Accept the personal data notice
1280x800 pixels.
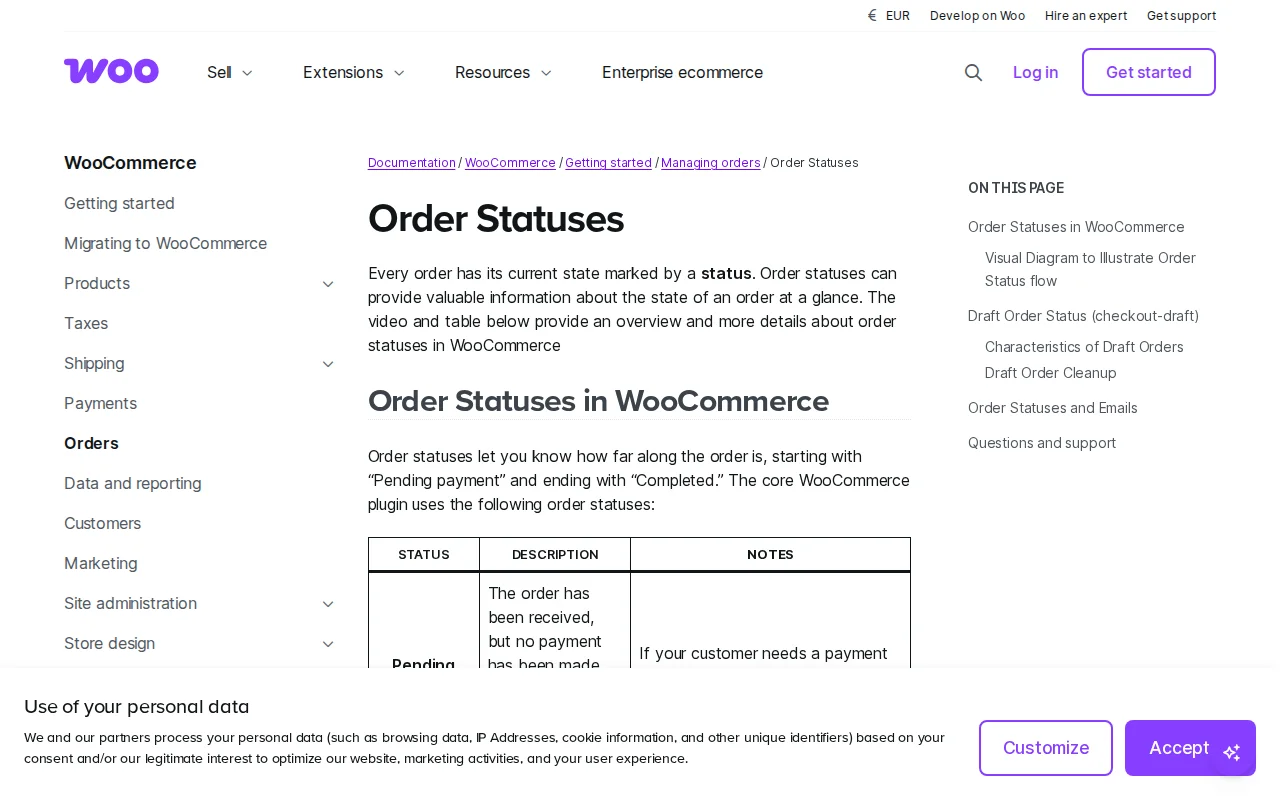[1179, 748]
